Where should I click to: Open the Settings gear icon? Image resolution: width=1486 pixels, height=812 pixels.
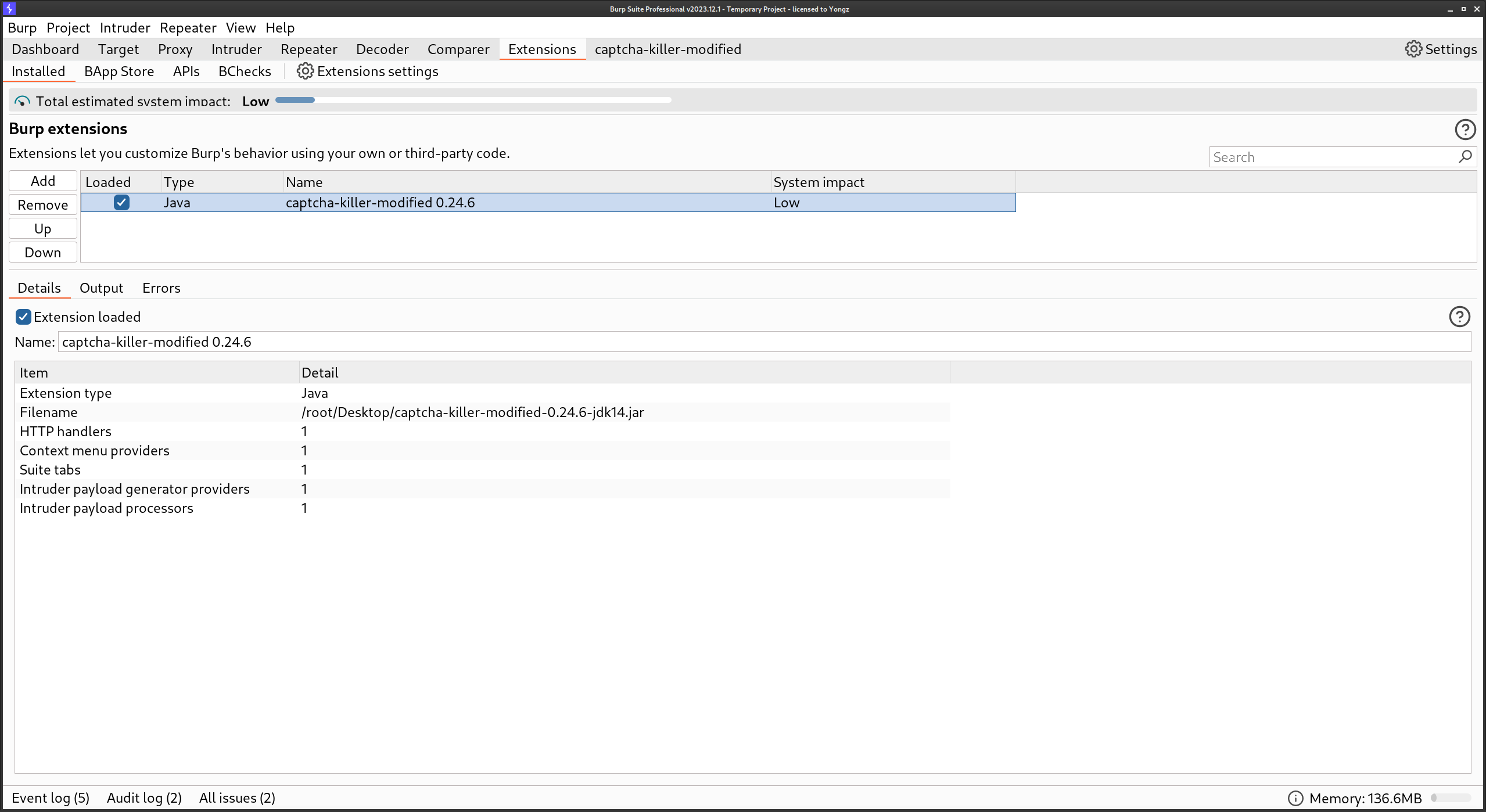pos(1413,49)
